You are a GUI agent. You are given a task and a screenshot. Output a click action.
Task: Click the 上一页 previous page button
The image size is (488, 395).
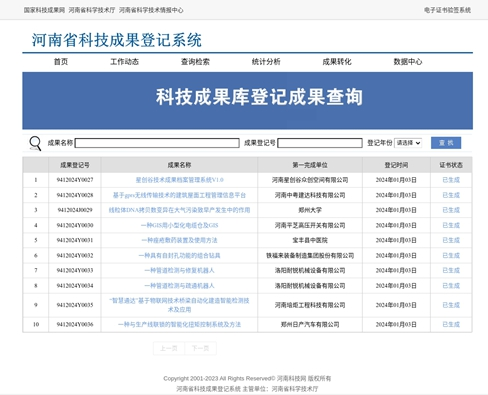click(x=169, y=348)
